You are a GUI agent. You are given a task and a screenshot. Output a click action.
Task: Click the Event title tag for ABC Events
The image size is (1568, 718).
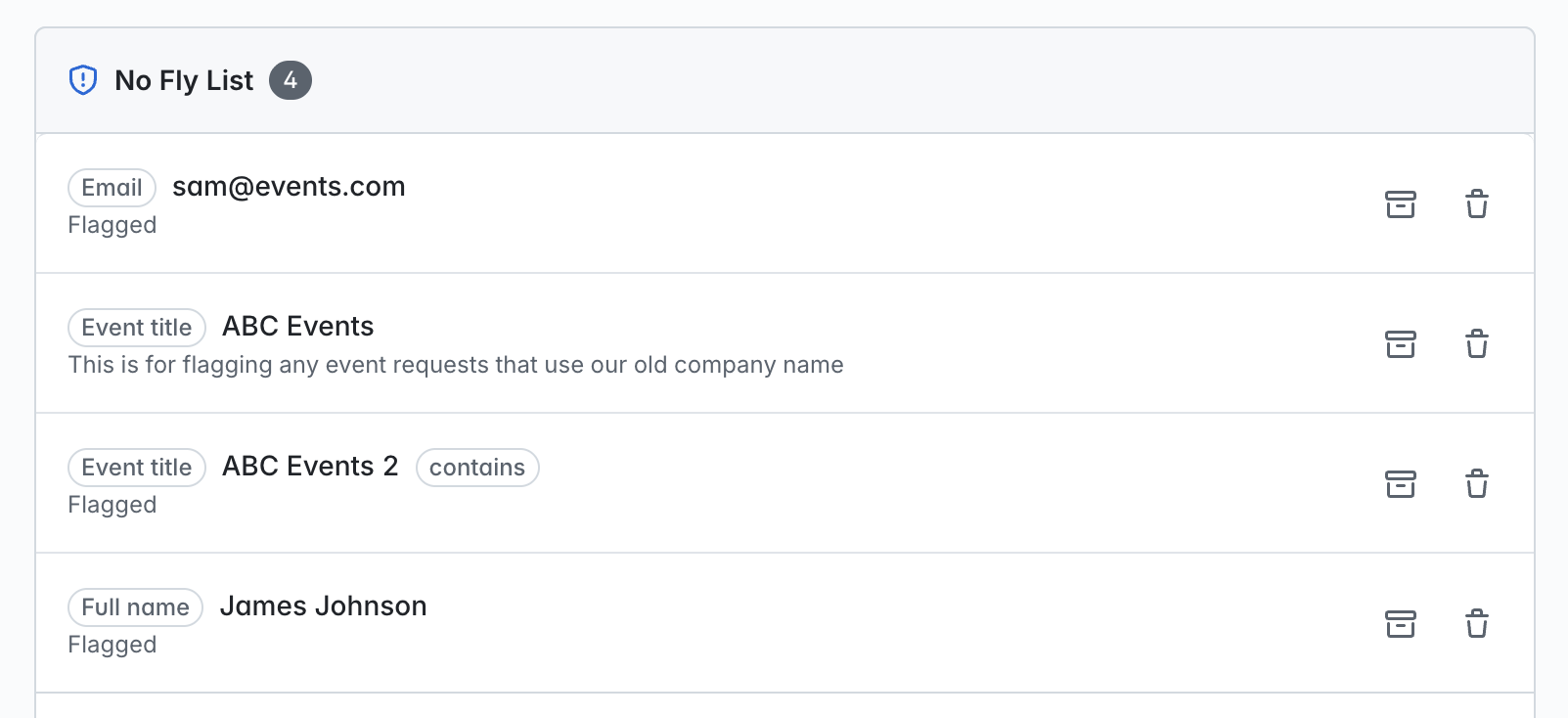coord(137,328)
